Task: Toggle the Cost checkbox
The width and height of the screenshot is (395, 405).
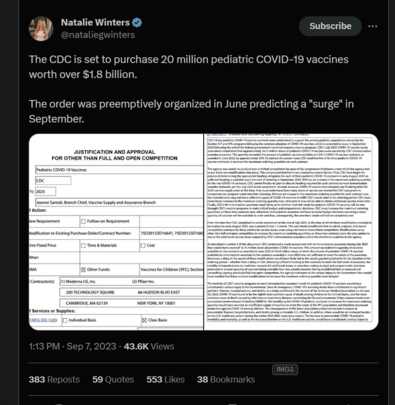Action: [x=143, y=245]
